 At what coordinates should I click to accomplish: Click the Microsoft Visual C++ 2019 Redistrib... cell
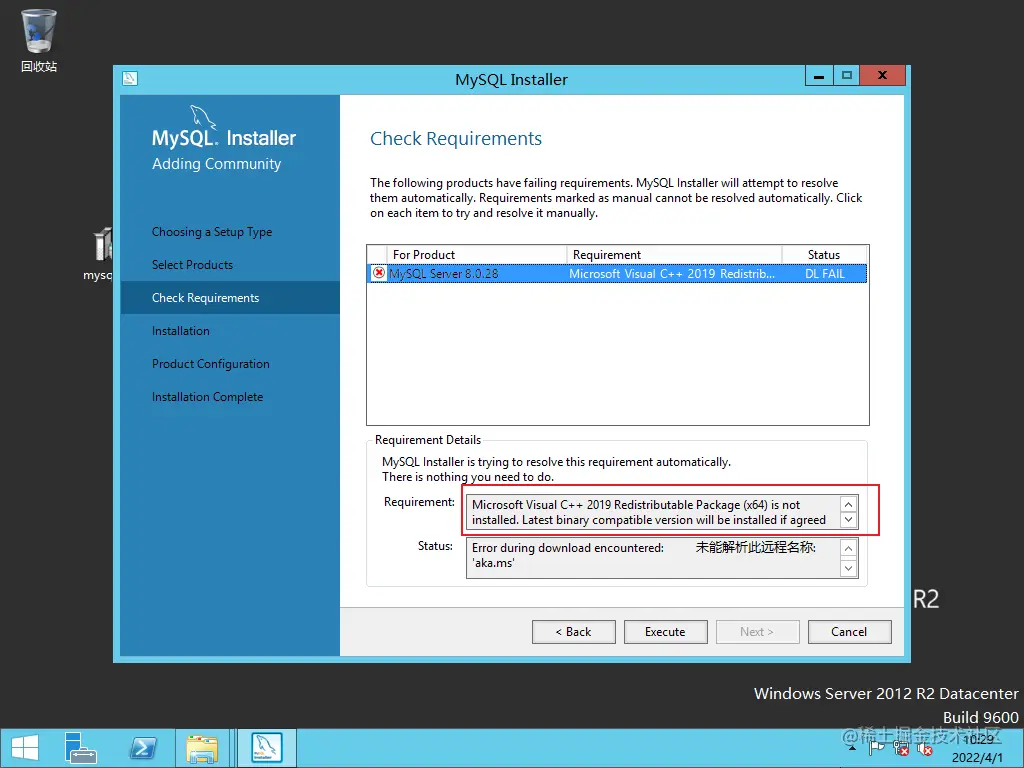point(672,274)
